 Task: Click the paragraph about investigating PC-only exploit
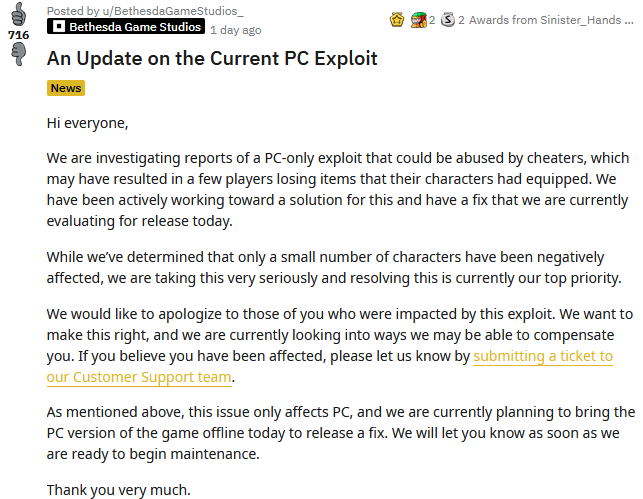(338, 190)
